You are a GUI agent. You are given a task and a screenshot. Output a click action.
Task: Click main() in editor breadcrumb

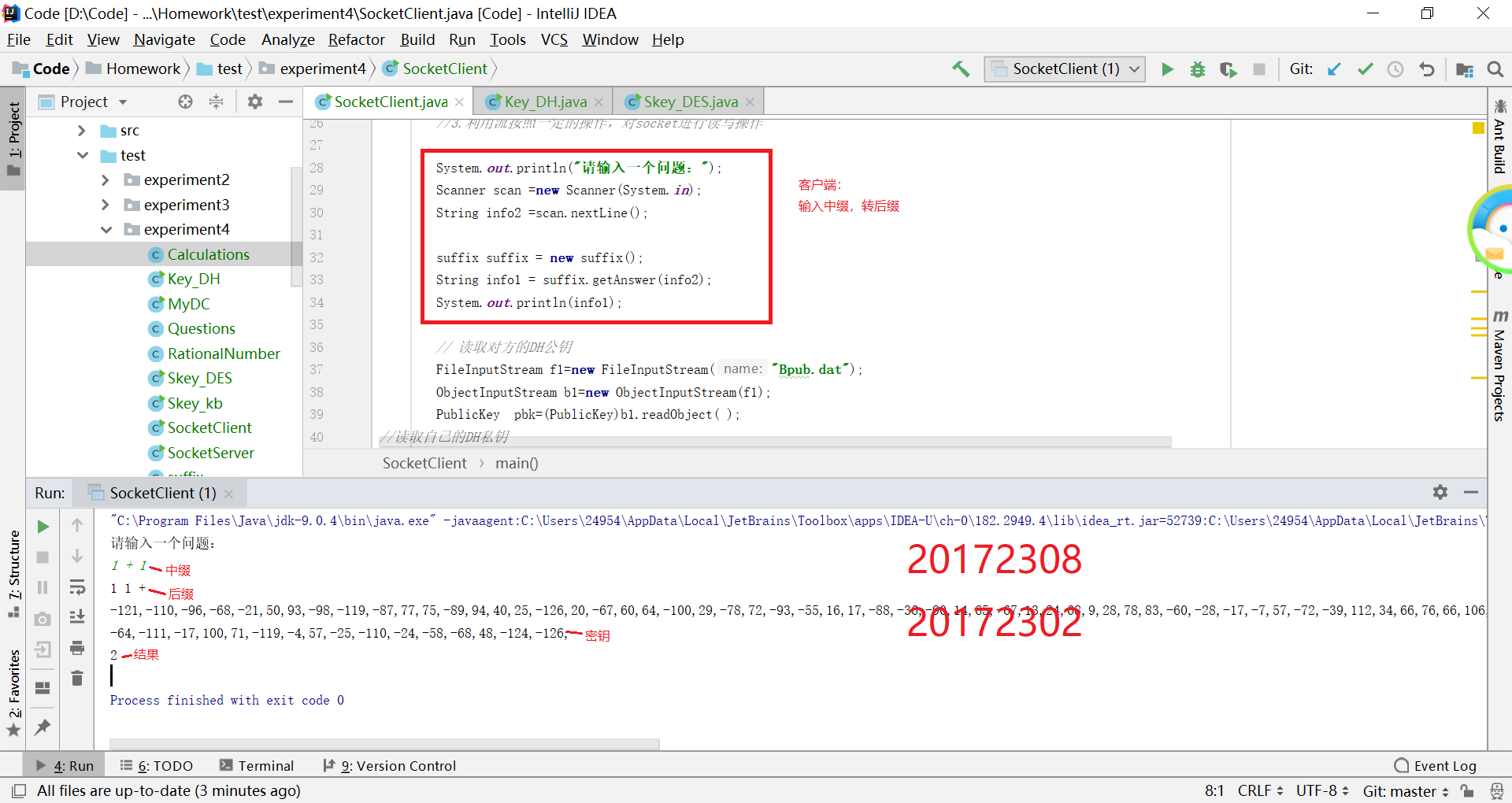(517, 463)
